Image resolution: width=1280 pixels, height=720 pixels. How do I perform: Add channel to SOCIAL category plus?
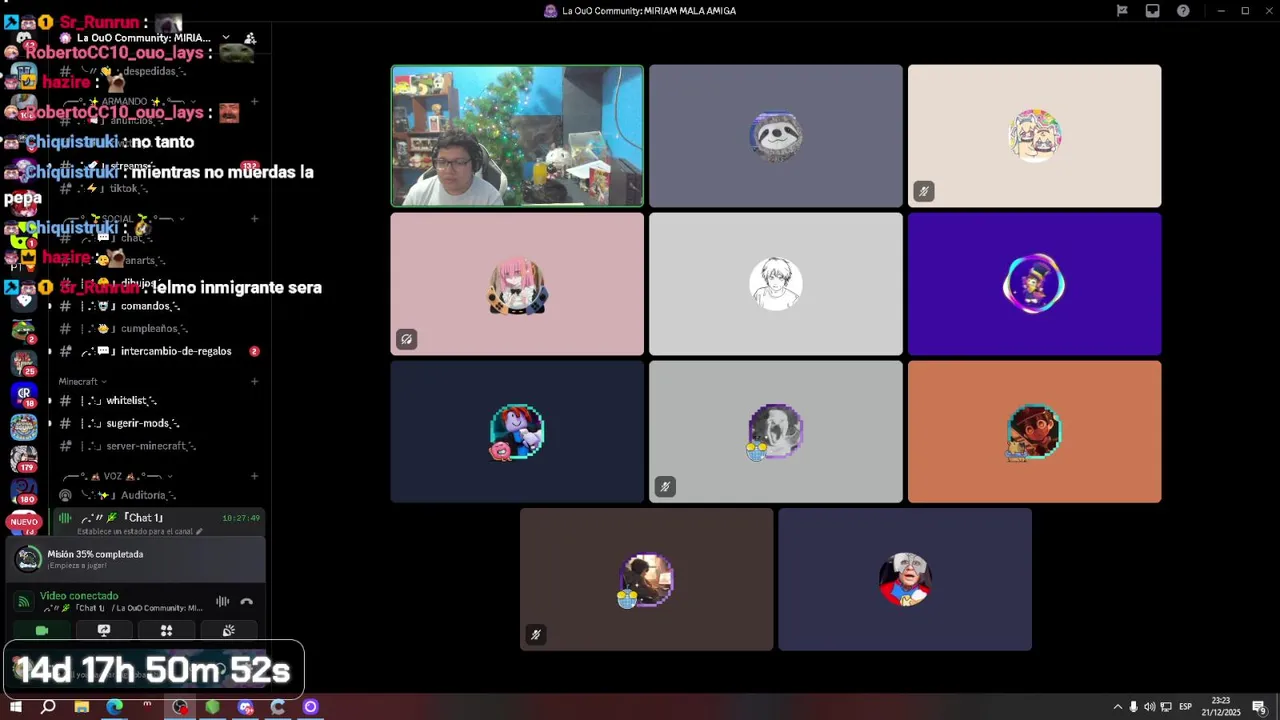click(x=255, y=218)
